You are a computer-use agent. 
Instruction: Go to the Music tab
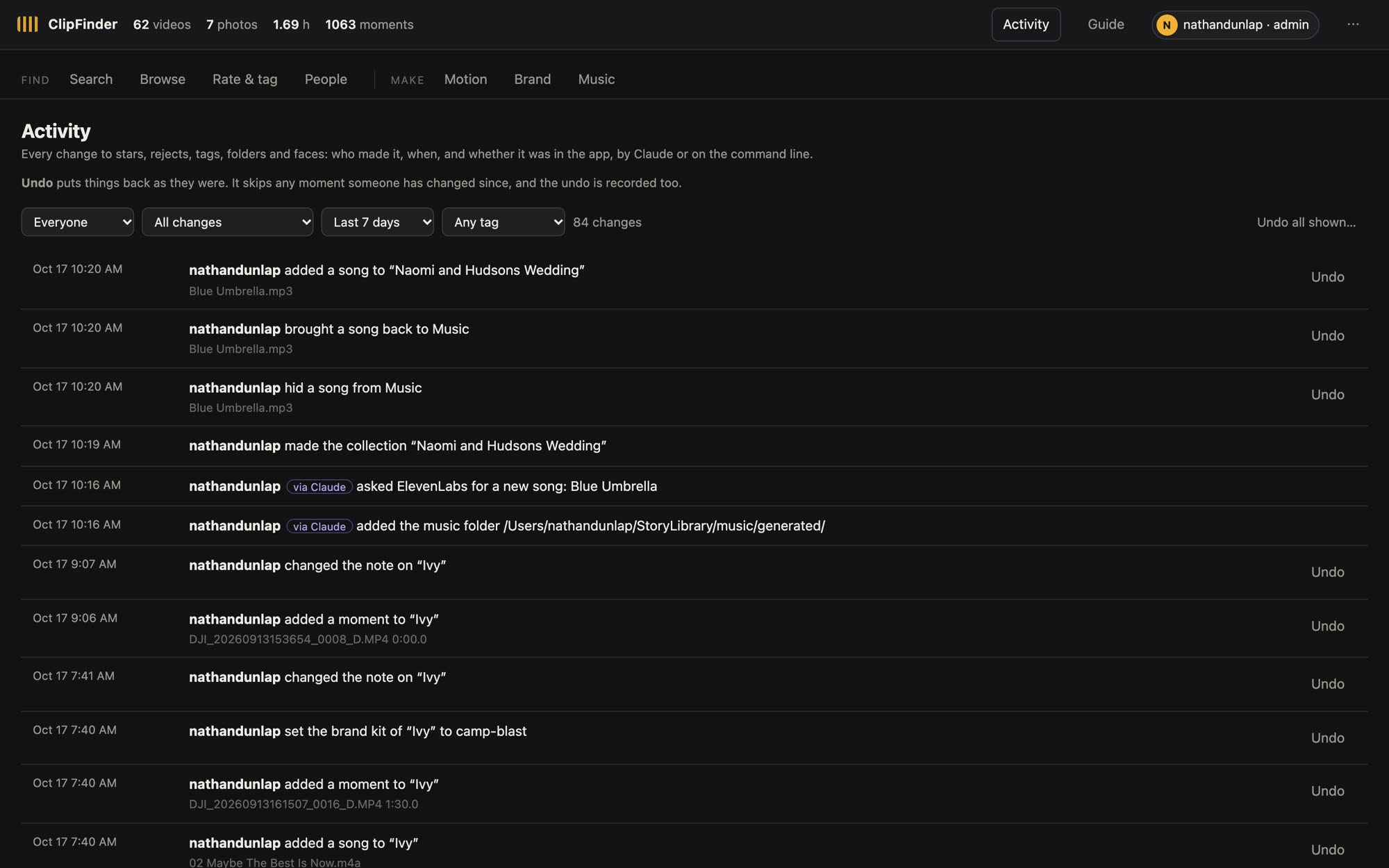pos(597,79)
